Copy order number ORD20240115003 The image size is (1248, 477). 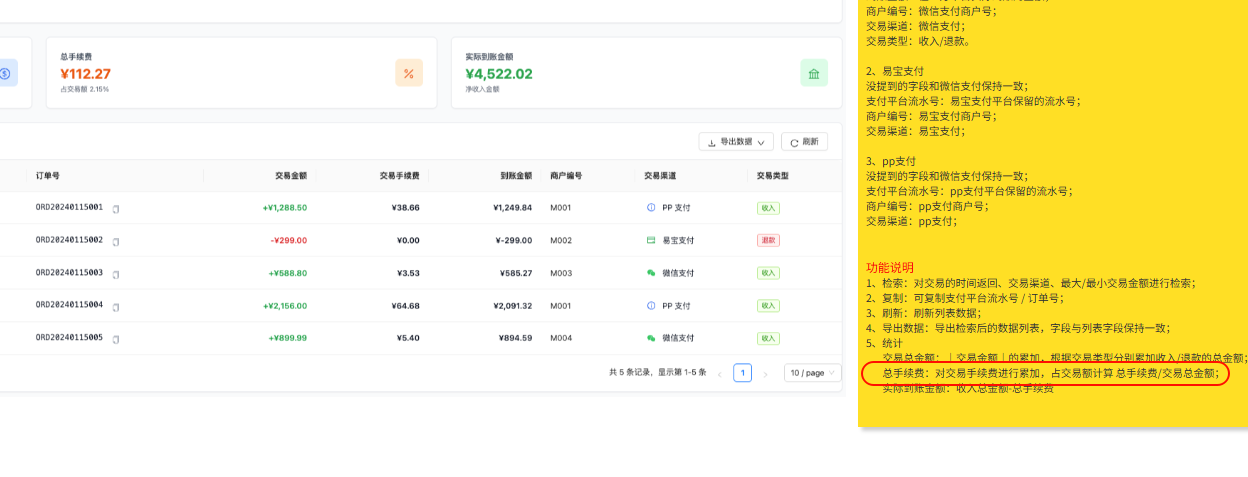click(x=116, y=273)
